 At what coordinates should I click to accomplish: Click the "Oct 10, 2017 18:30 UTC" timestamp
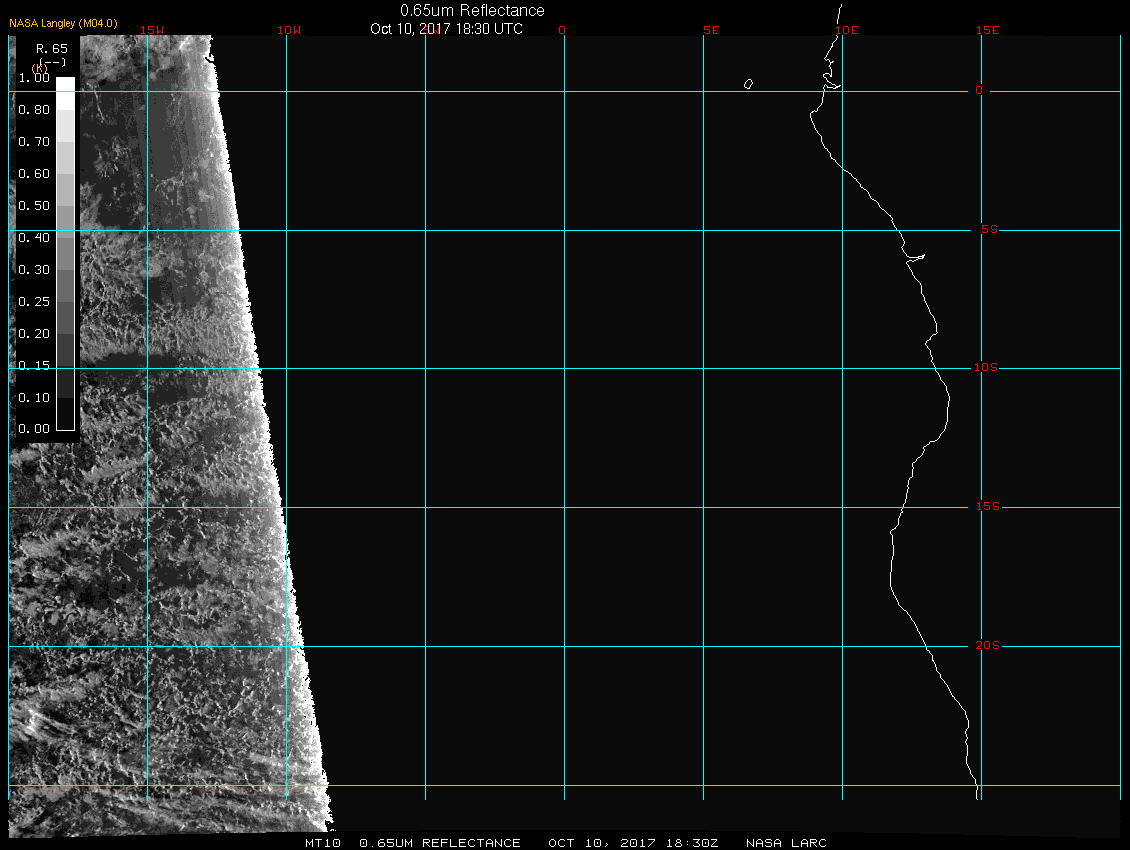pos(446,28)
